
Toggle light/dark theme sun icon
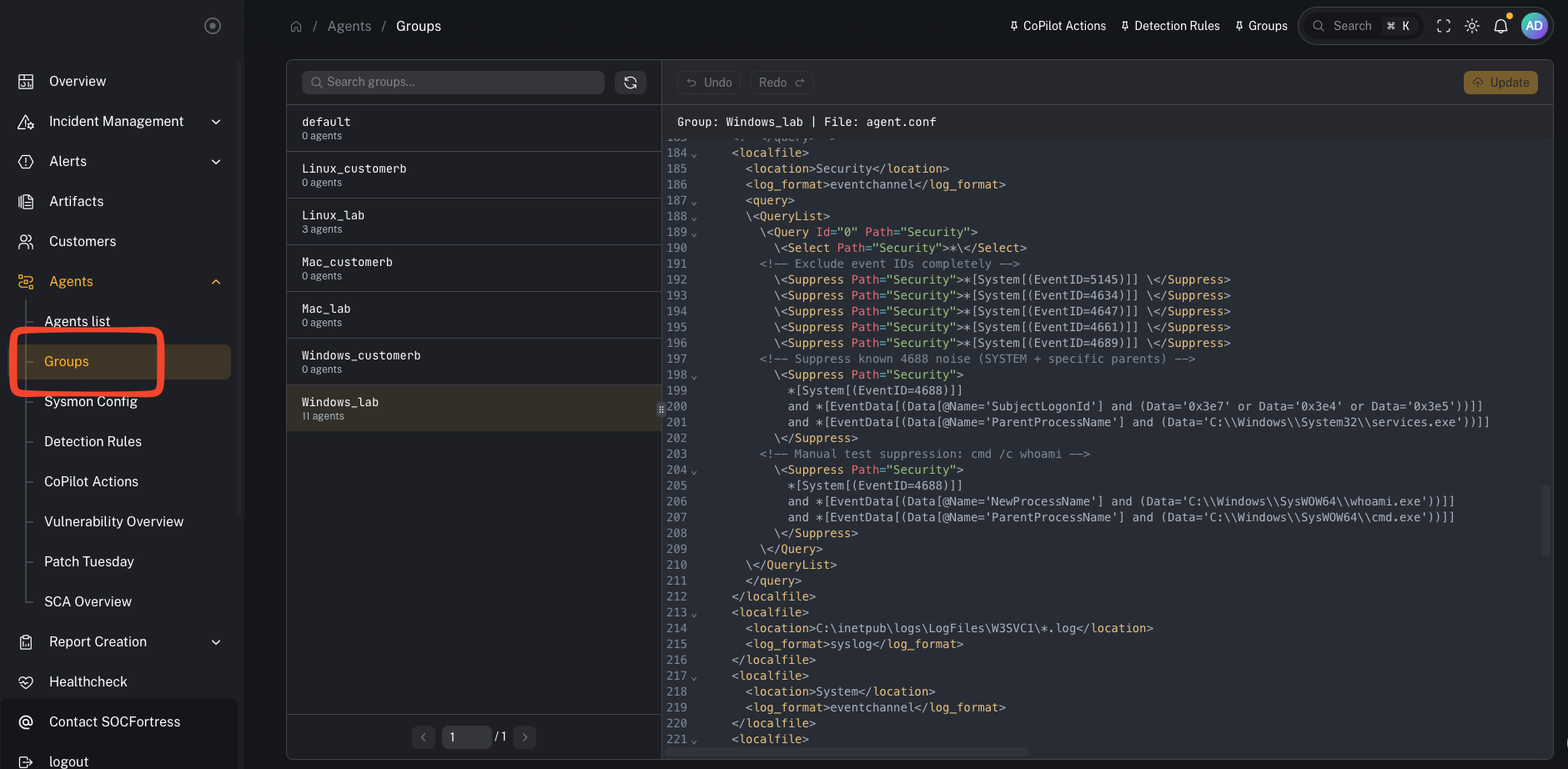[x=1472, y=26]
